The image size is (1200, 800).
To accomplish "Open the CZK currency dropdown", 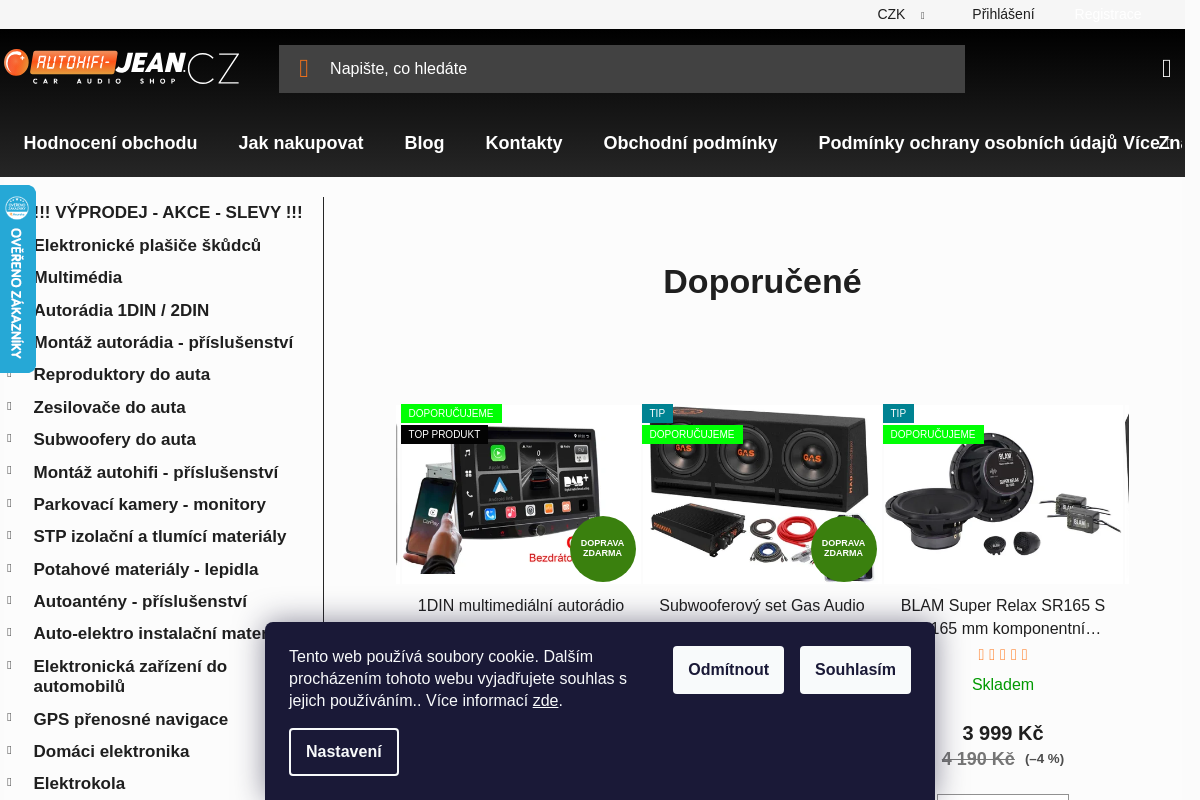I will tap(901, 14).
